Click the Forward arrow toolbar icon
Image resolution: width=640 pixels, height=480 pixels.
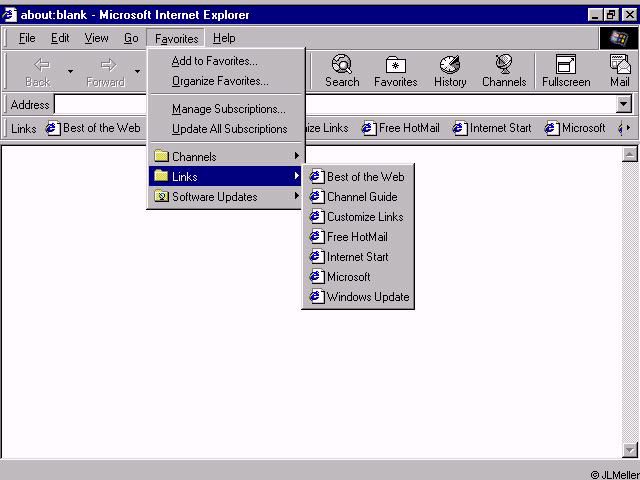(x=108, y=64)
